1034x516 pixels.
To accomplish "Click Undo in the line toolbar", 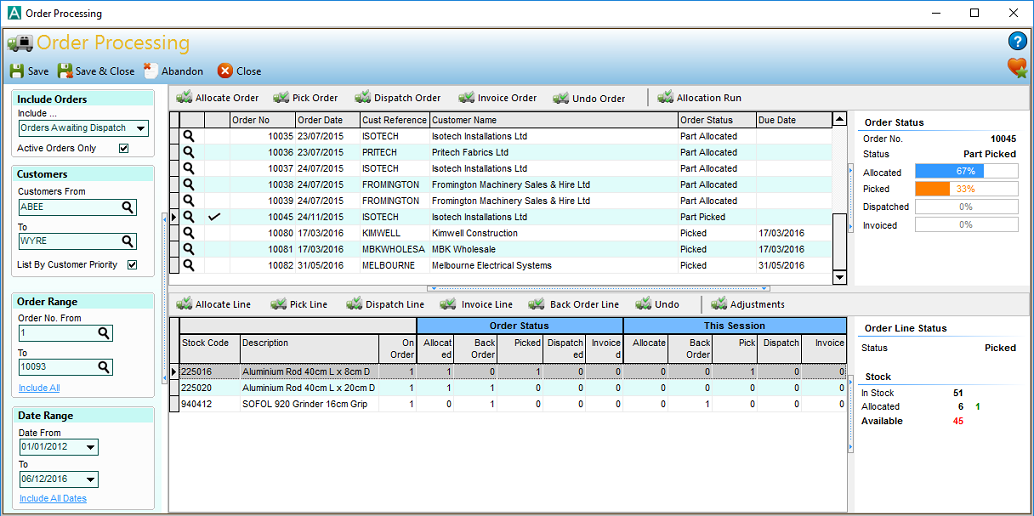I will click(x=657, y=304).
